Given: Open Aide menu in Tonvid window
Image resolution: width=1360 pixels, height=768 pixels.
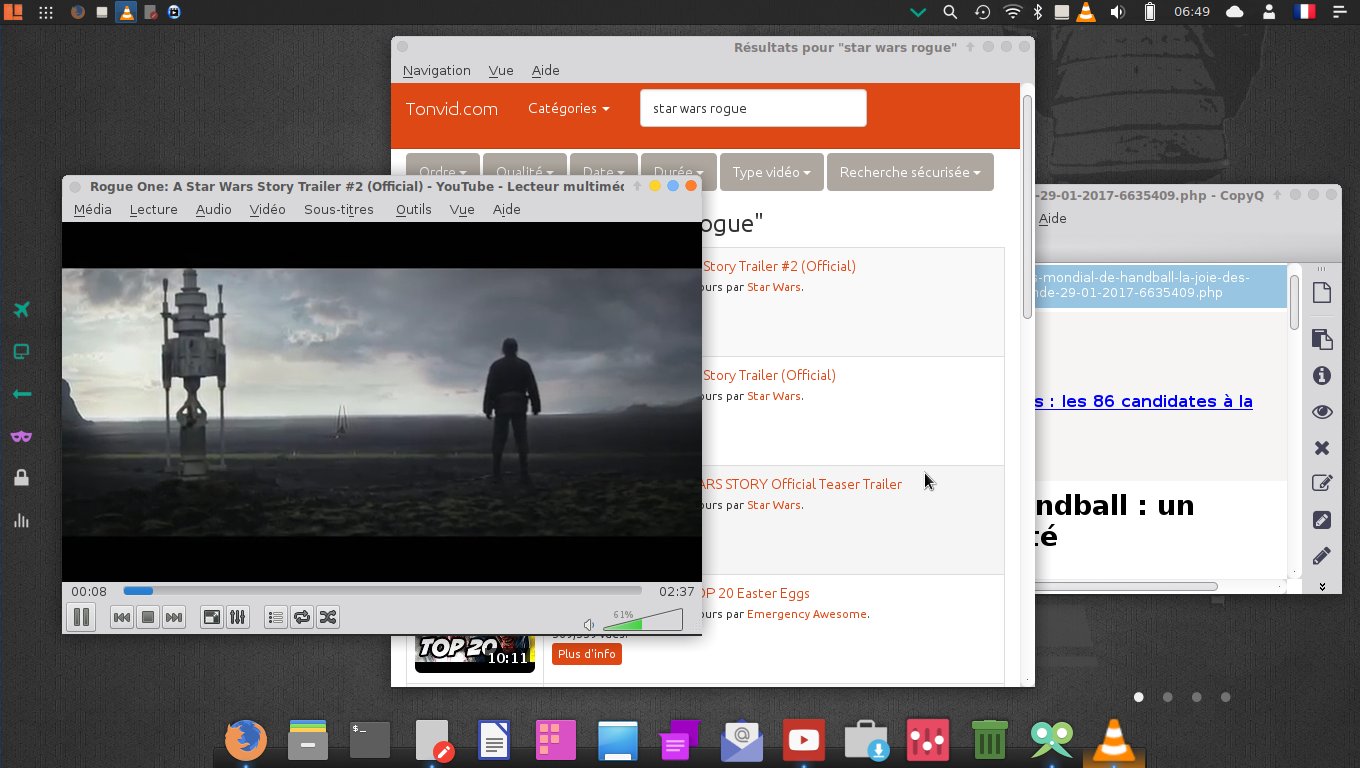Looking at the screenshot, I should (x=546, y=70).
